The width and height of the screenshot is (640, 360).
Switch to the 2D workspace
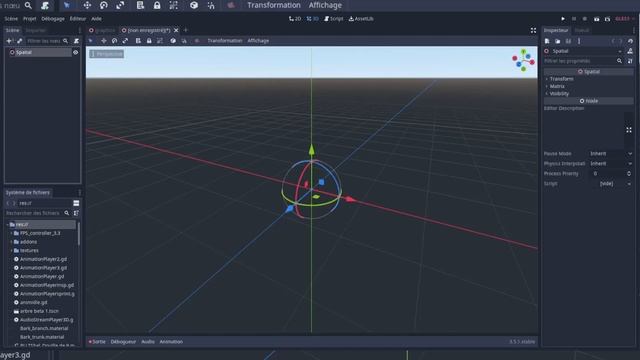coord(295,19)
